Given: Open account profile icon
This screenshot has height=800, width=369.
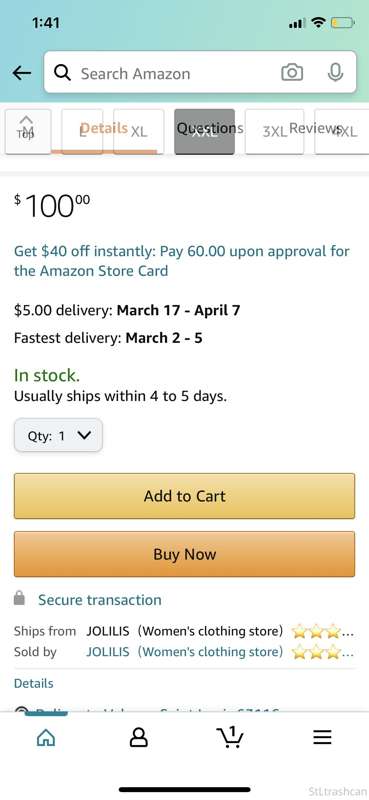Looking at the screenshot, I should coord(138,737).
